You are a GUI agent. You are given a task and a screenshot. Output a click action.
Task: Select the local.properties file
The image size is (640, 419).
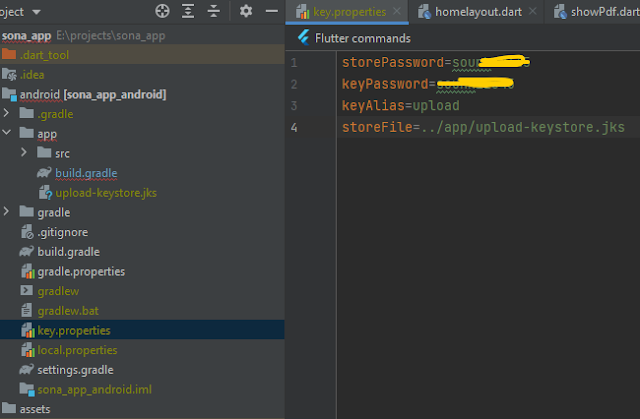click(x=76, y=350)
